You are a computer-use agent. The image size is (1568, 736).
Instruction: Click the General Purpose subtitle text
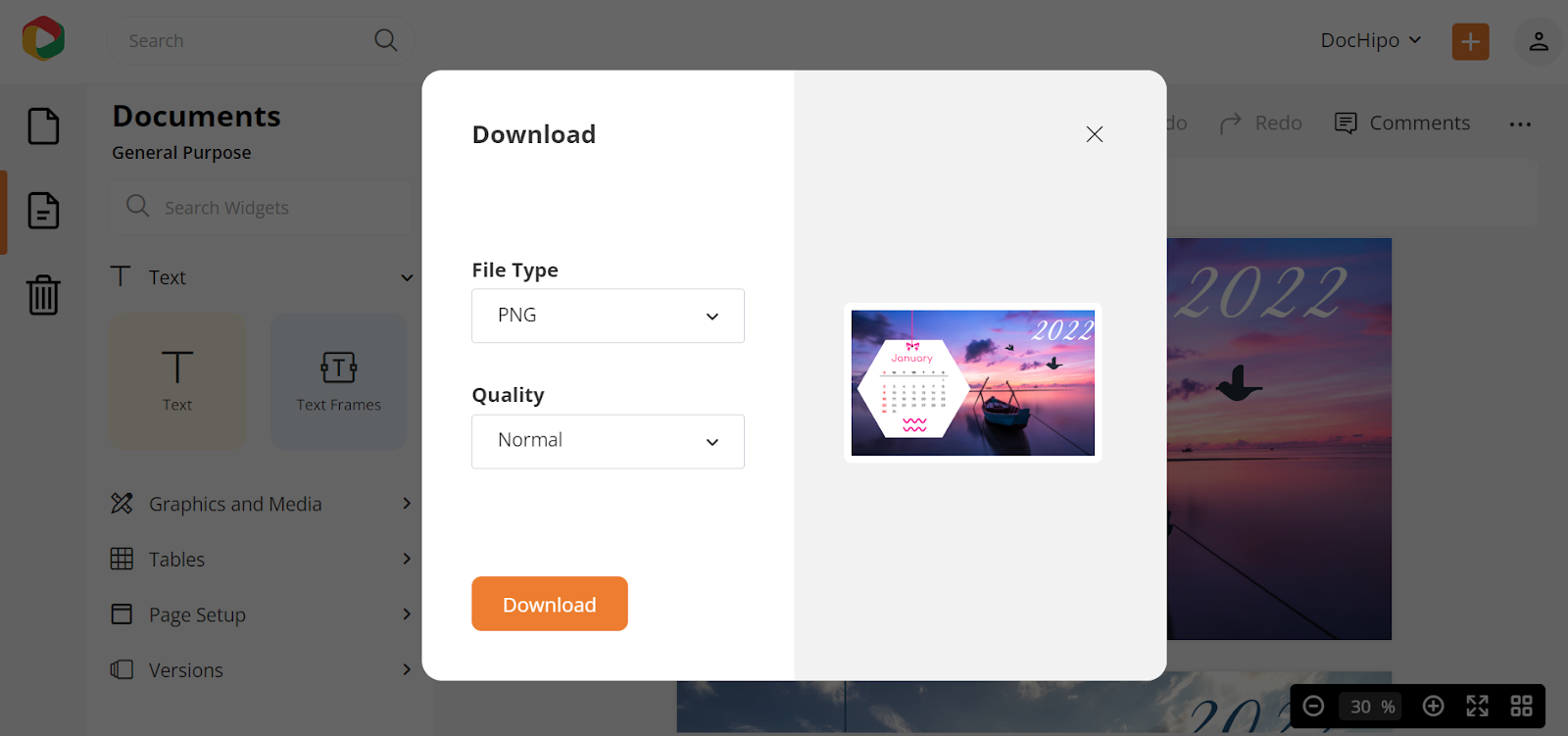click(181, 153)
